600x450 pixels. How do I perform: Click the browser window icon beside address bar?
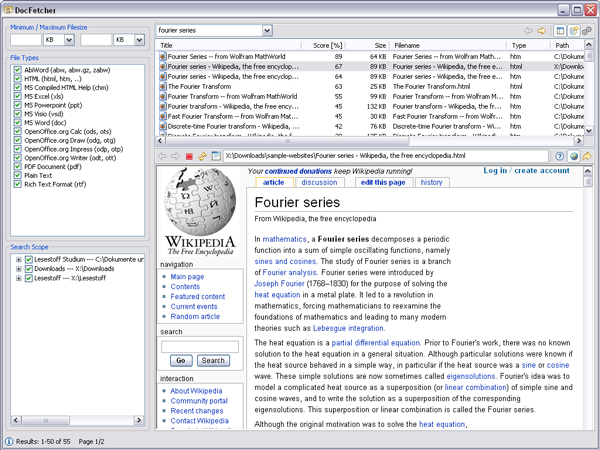click(x=216, y=156)
